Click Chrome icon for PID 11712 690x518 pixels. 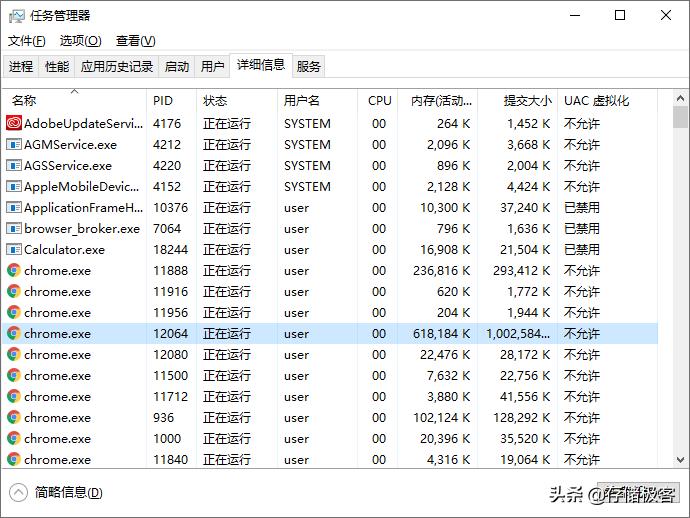click(x=14, y=397)
